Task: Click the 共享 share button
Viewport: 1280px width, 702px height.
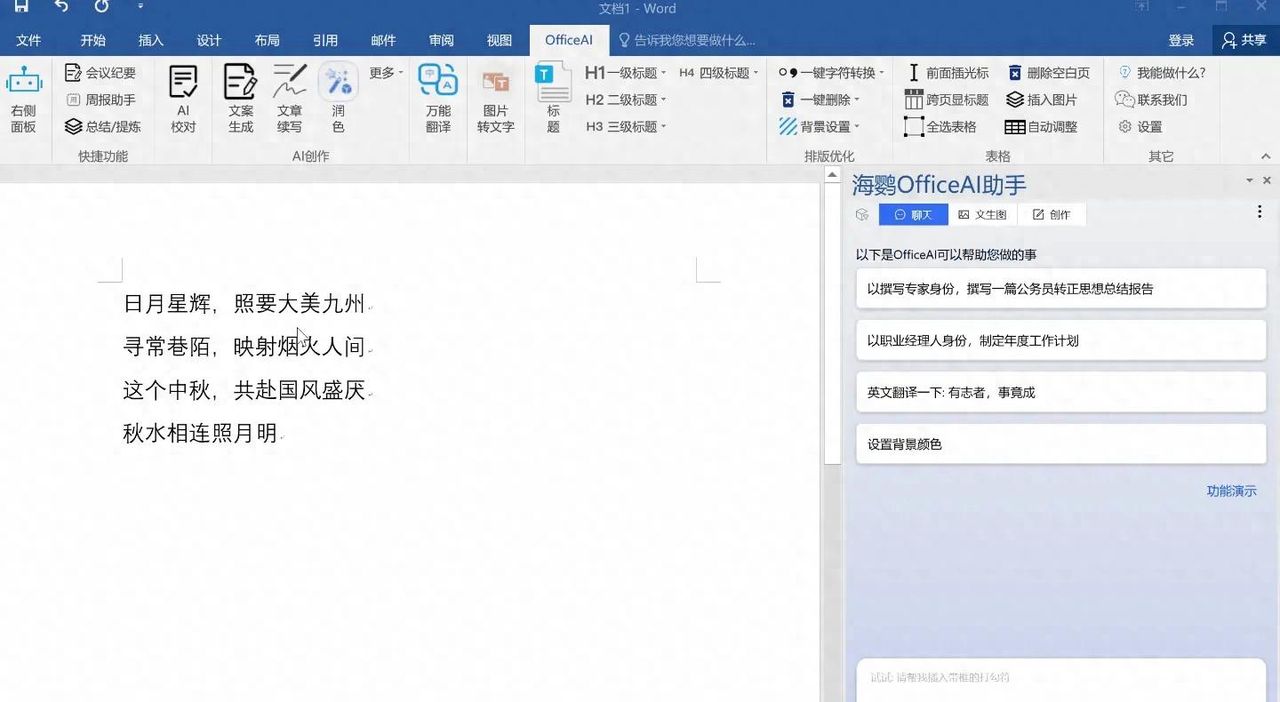Action: [x=1245, y=40]
